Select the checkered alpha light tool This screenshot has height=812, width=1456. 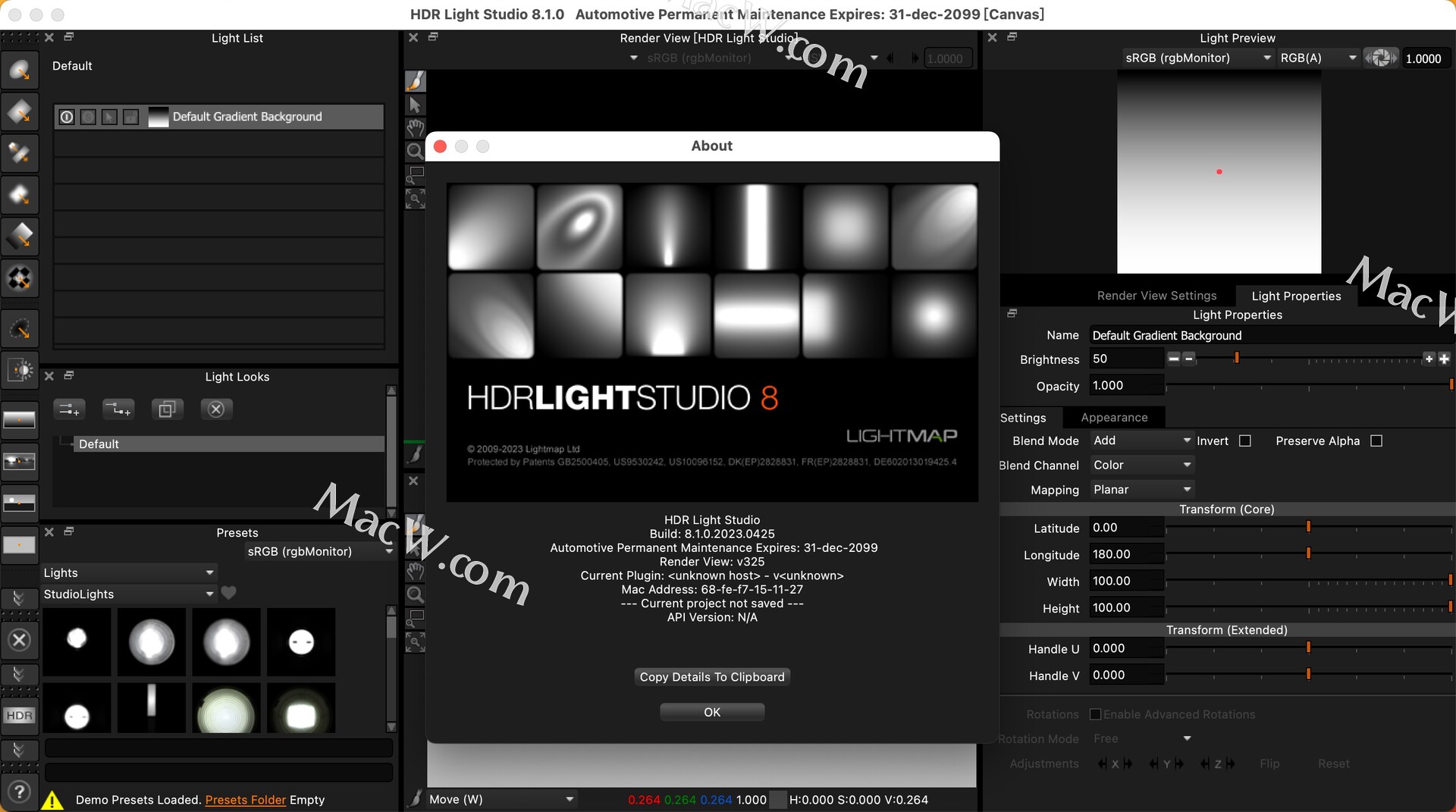20,278
